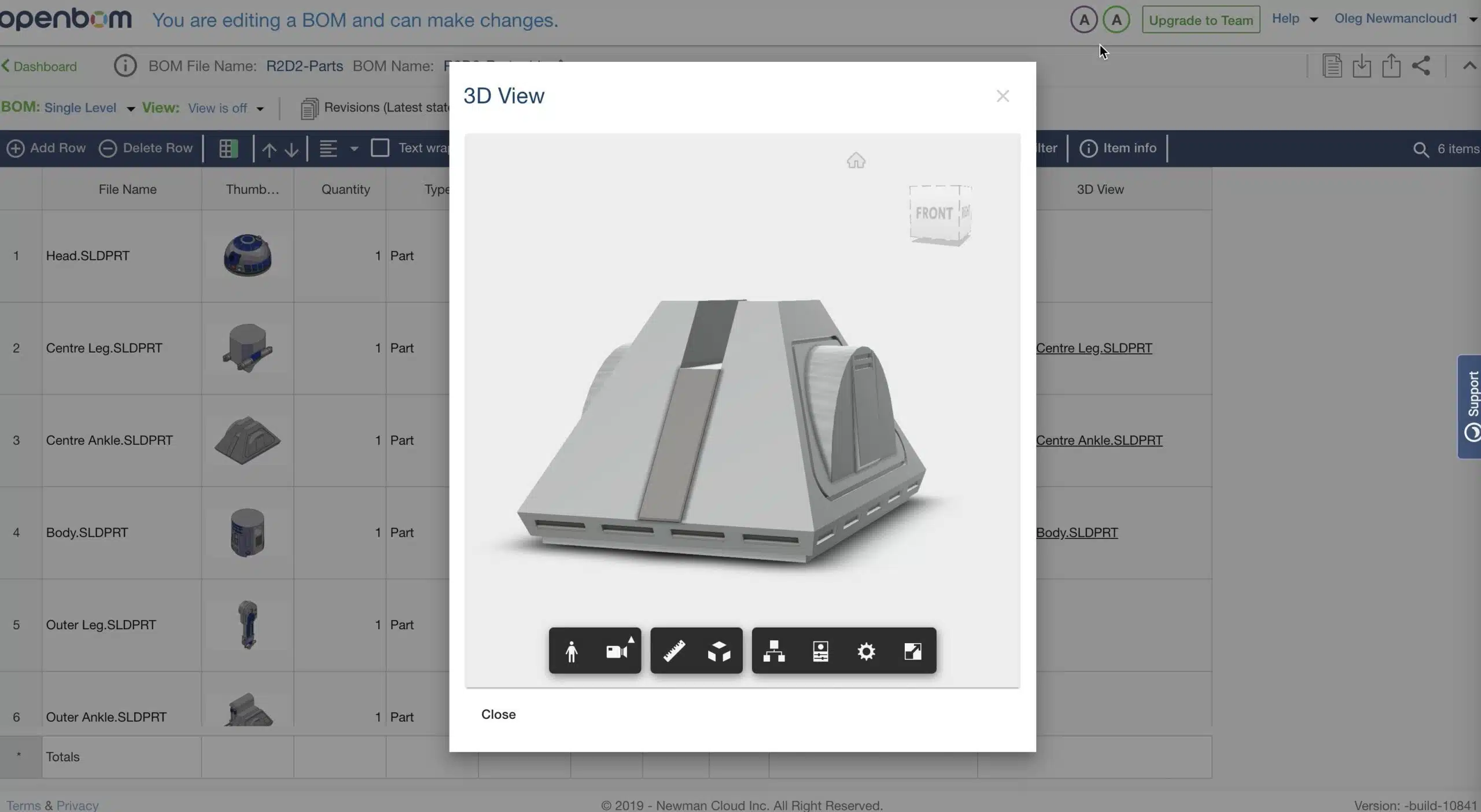Select the first-person walk tool in viewer
Viewport: 1481px width, 812px height.
572,651
